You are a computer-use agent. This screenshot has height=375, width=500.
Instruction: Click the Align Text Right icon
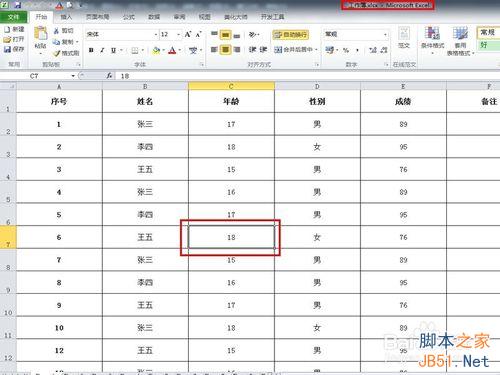237,50
